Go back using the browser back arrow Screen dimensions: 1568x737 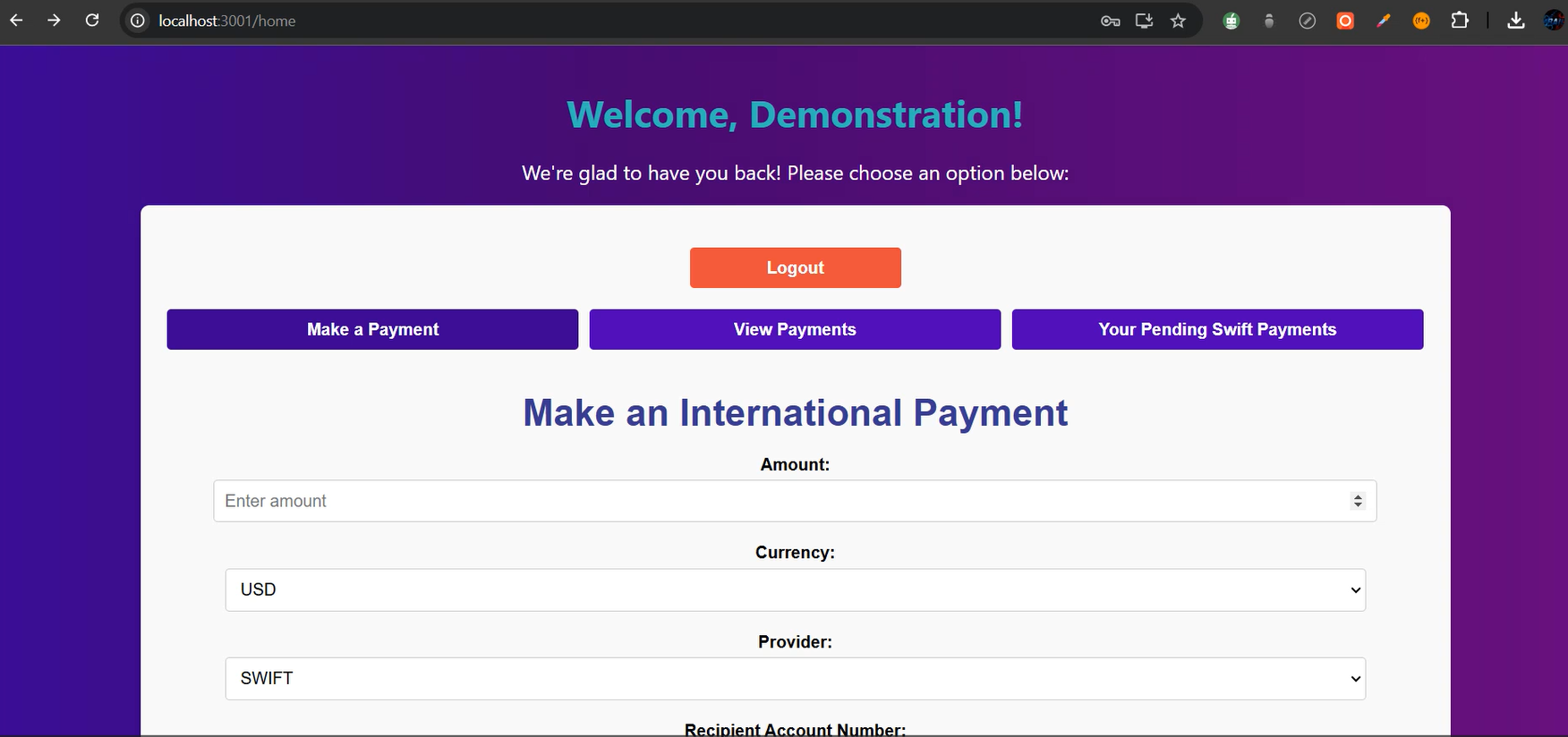coord(16,20)
